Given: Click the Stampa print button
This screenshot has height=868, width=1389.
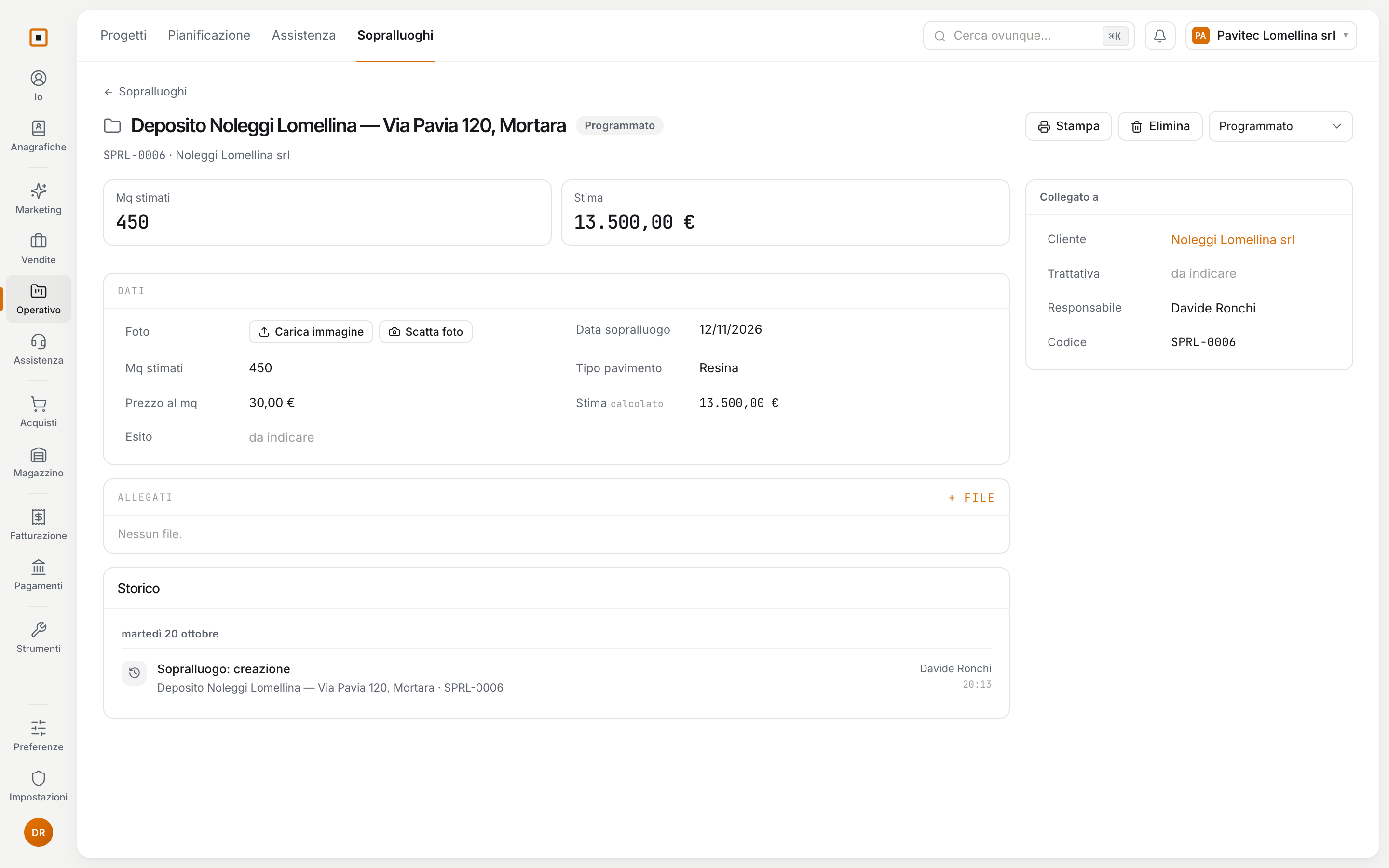Looking at the screenshot, I should click(x=1068, y=126).
